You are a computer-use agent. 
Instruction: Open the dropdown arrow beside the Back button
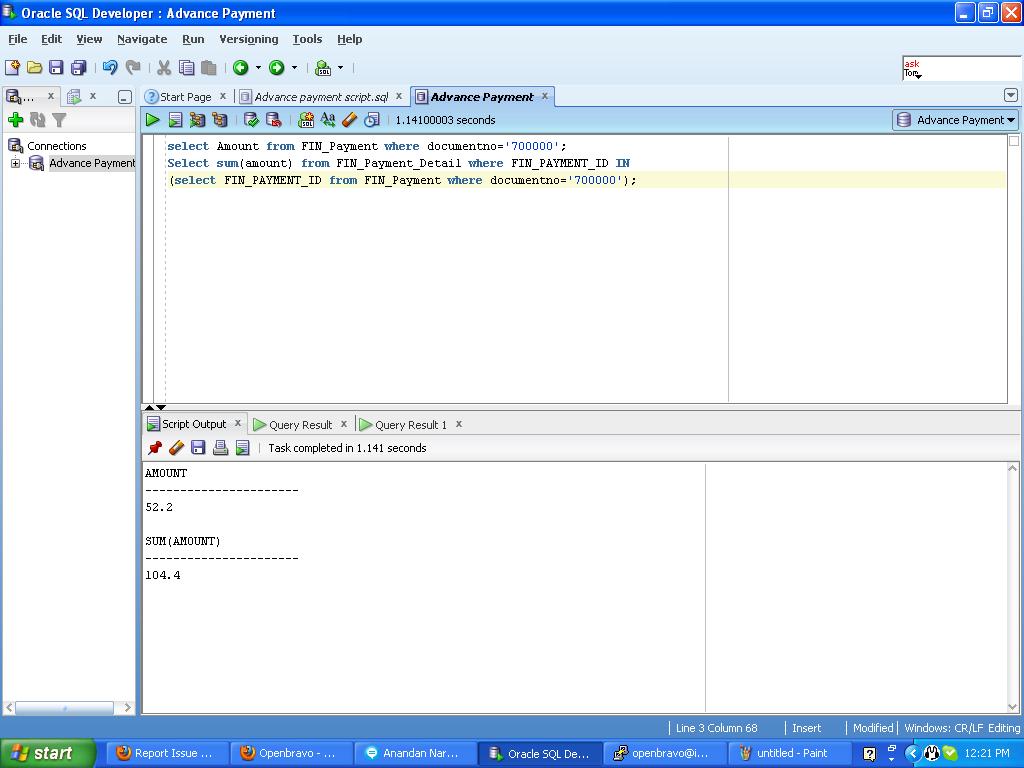(x=258, y=68)
